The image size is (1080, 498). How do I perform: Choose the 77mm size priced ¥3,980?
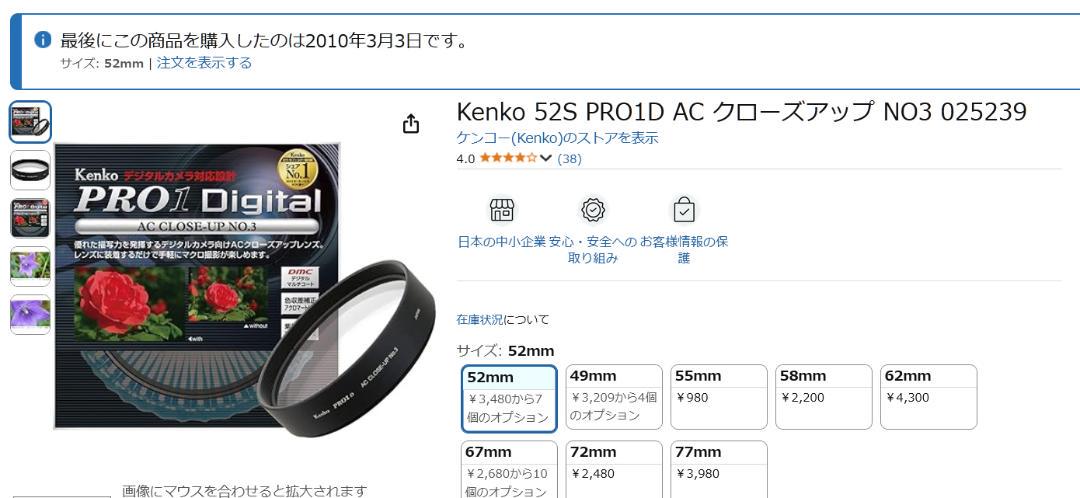[719, 469]
